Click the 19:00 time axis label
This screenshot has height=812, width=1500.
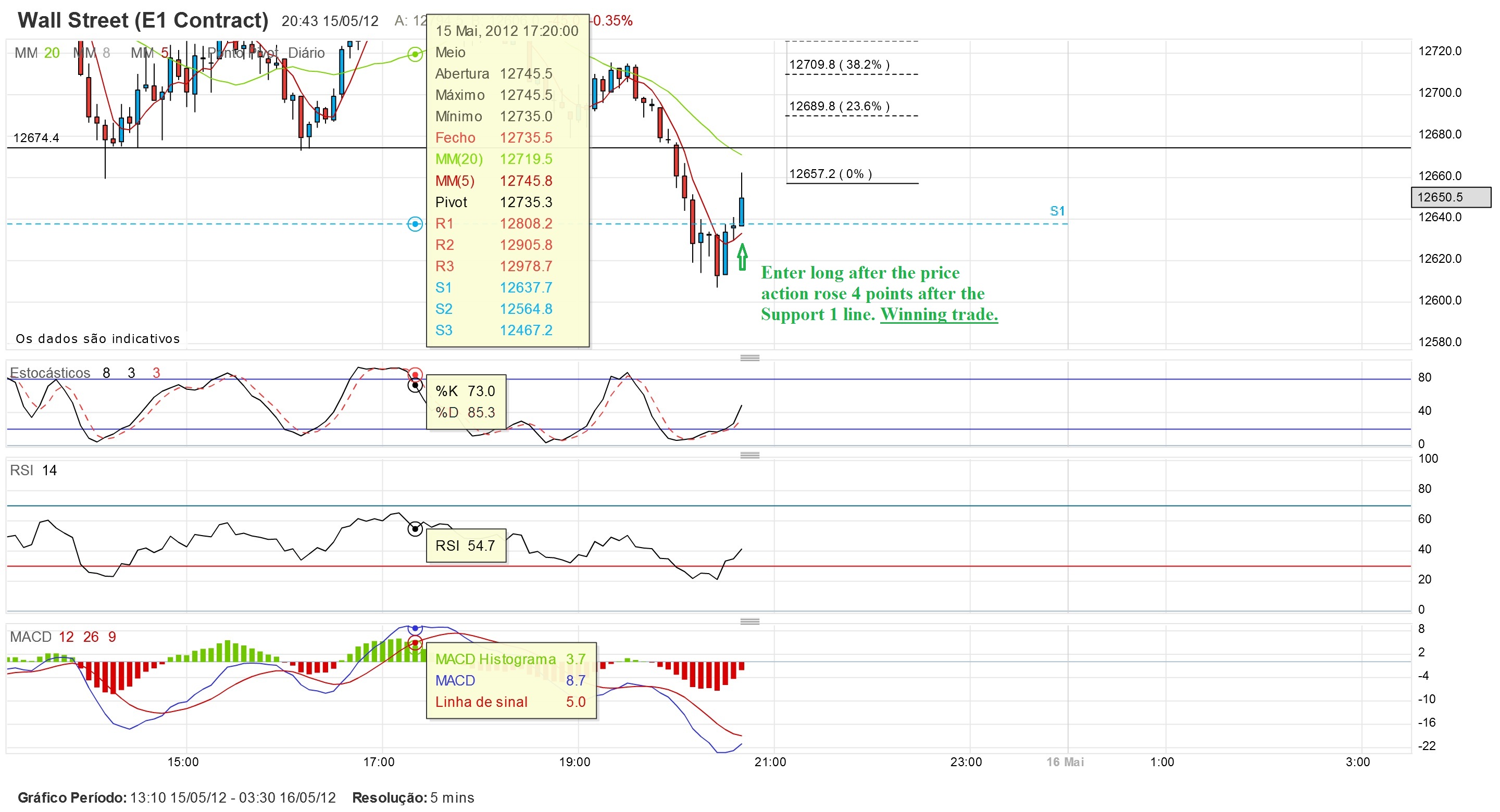(574, 762)
